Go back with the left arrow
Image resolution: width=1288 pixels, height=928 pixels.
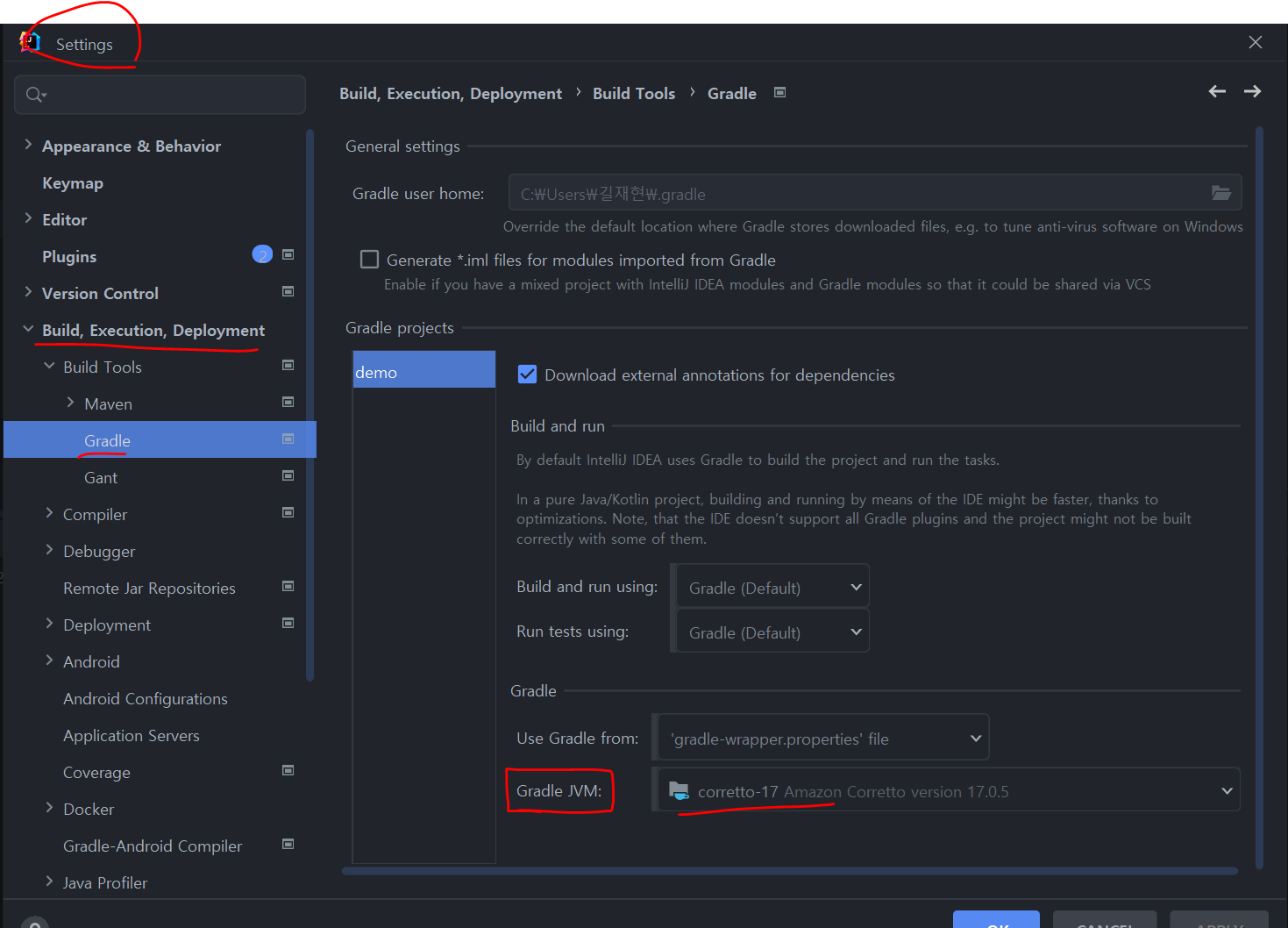[x=1217, y=91]
